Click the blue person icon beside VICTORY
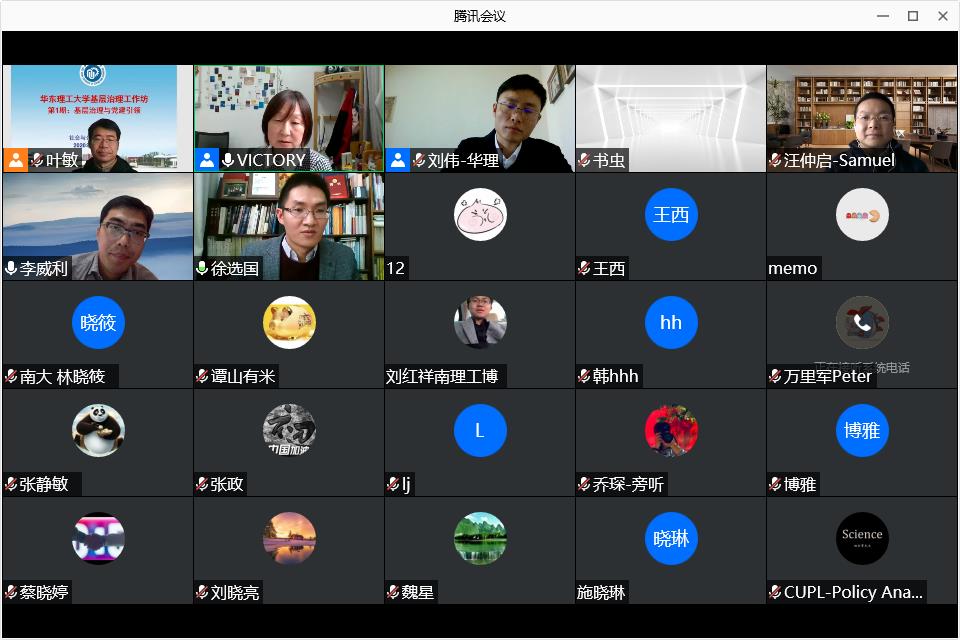960x640 pixels. coord(207,160)
